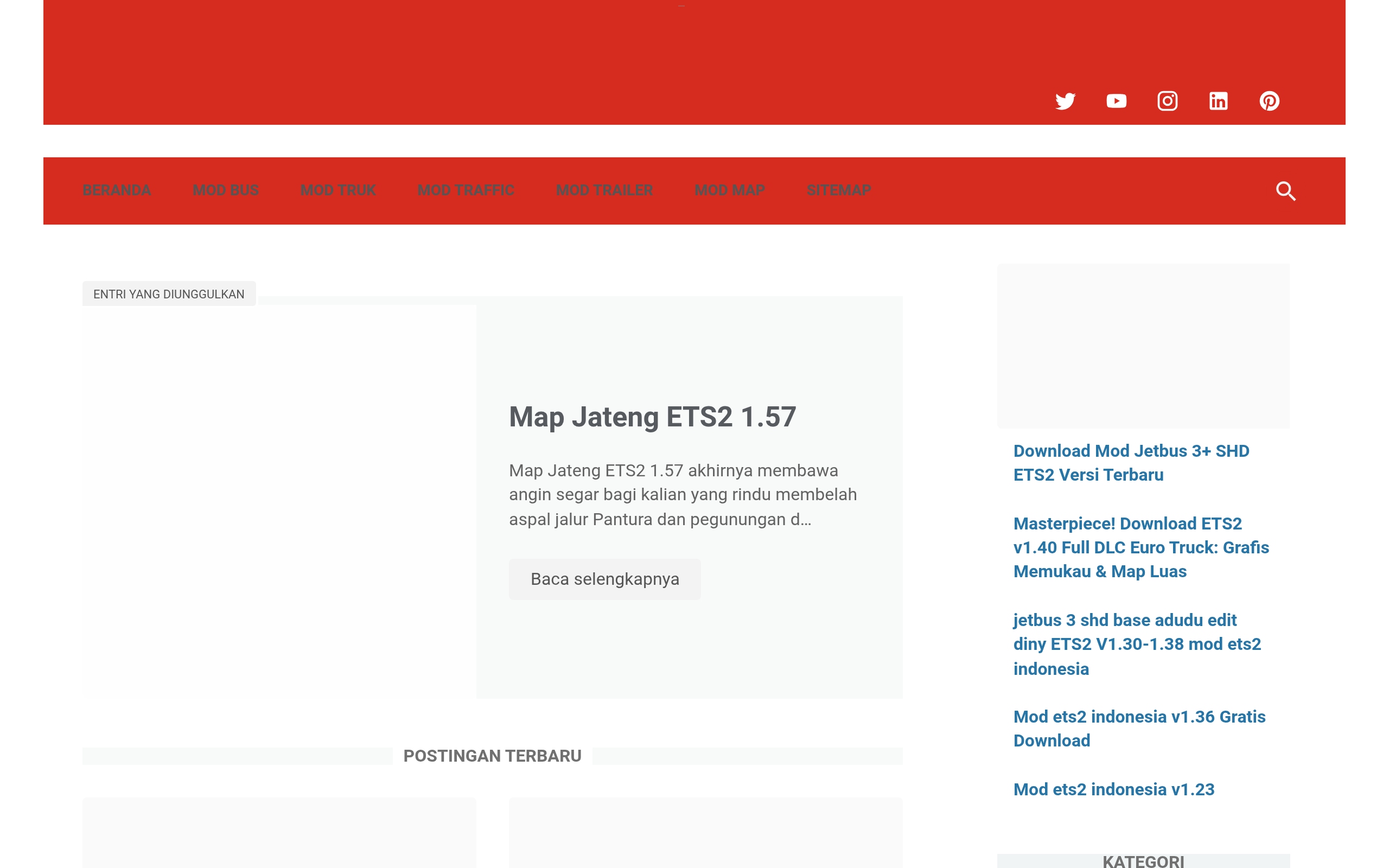Go to the Beranda menu item
The height and width of the screenshot is (868, 1389).
pos(117,190)
